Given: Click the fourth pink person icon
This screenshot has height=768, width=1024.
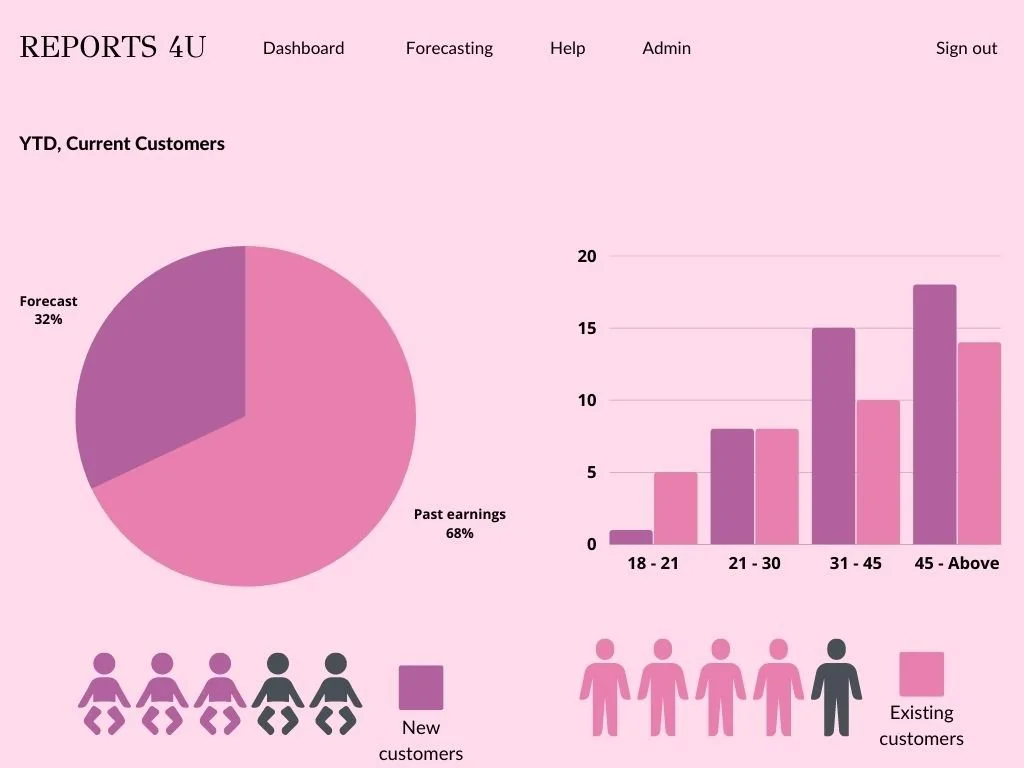Looking at the screenshot, I should [778, 686].
